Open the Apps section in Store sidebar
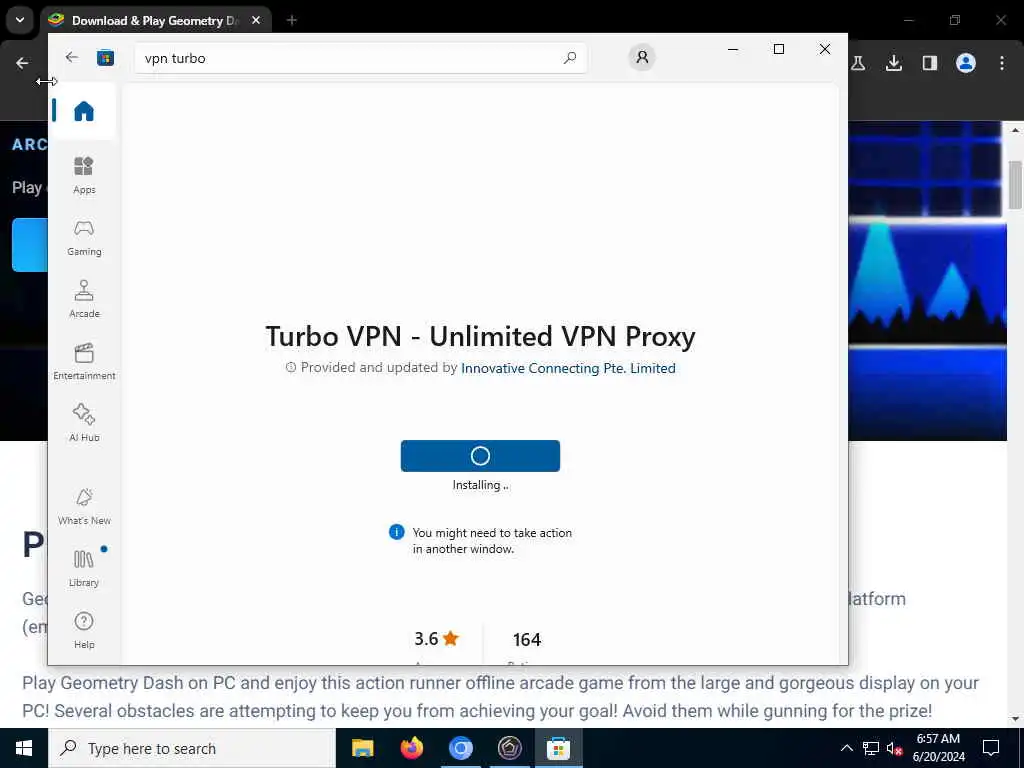The height and width of the screenshot is (768, 1024). pos(84,175)
